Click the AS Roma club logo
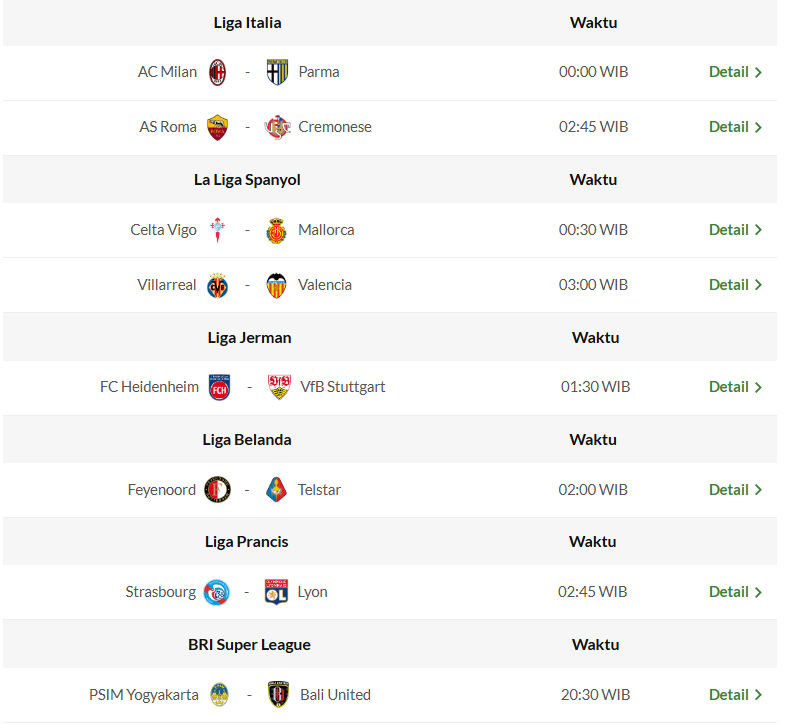This screenshot has height=725, width=786. [x=218, y=127]
